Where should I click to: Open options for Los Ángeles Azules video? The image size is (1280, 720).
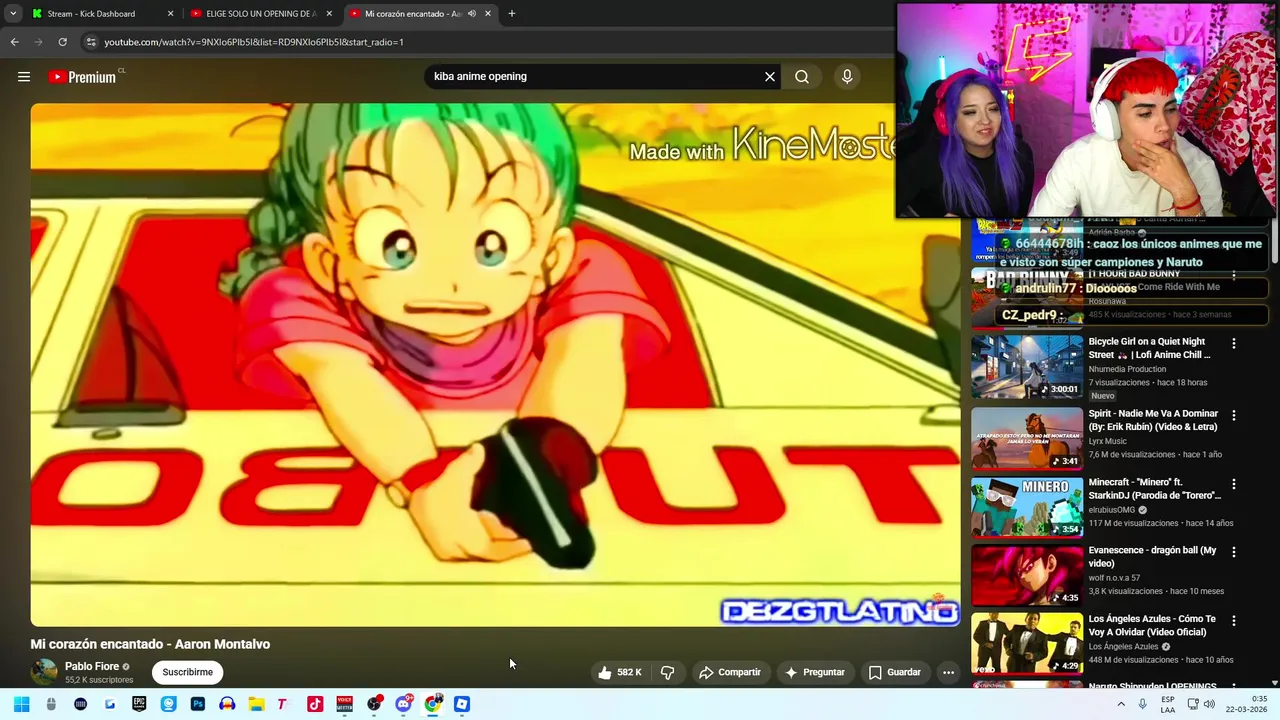[x=1234, y=620]
